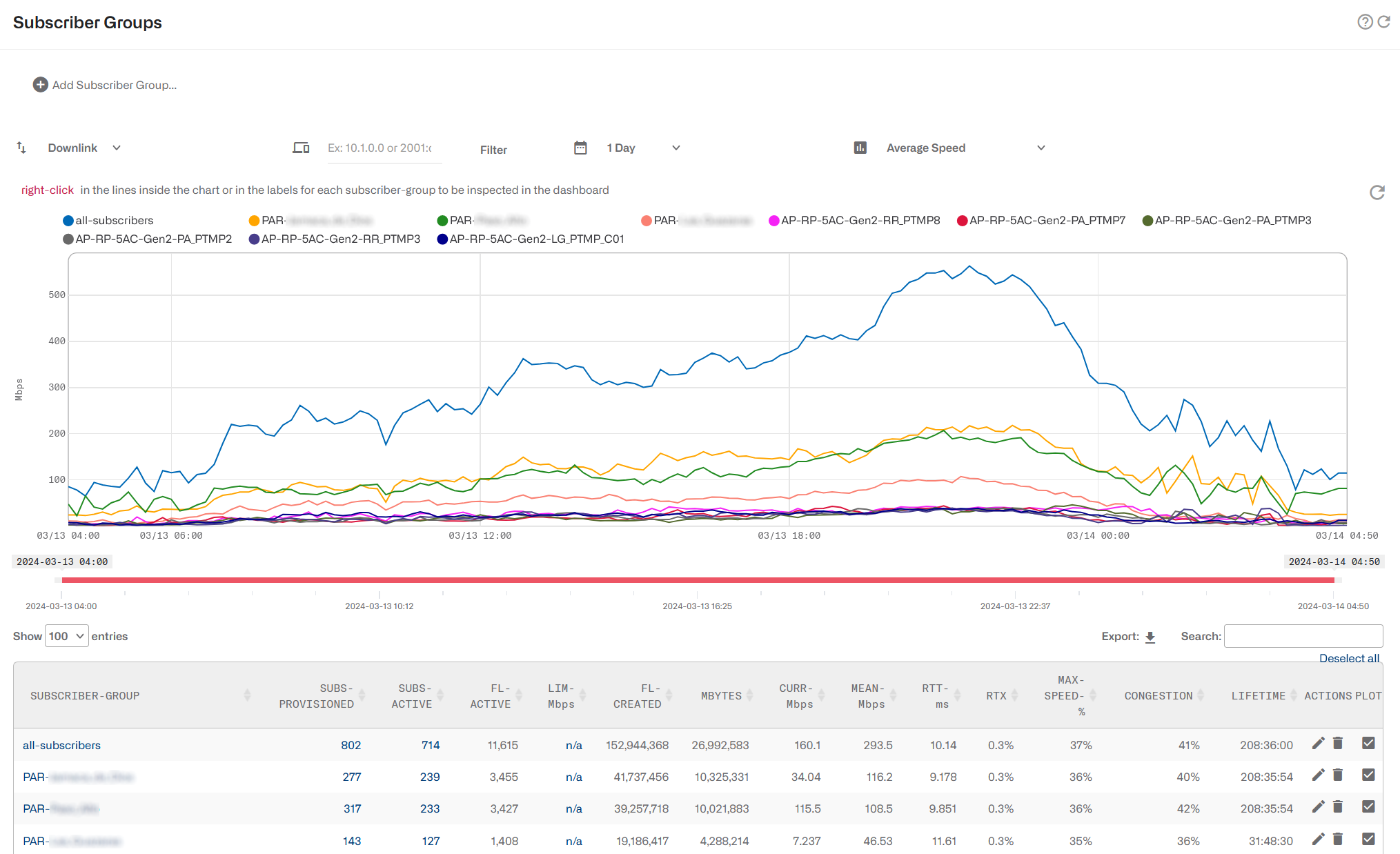Click Add Subscriber Group
Image resolution: width=1400 pixels, height=854 pixels.
106,85
